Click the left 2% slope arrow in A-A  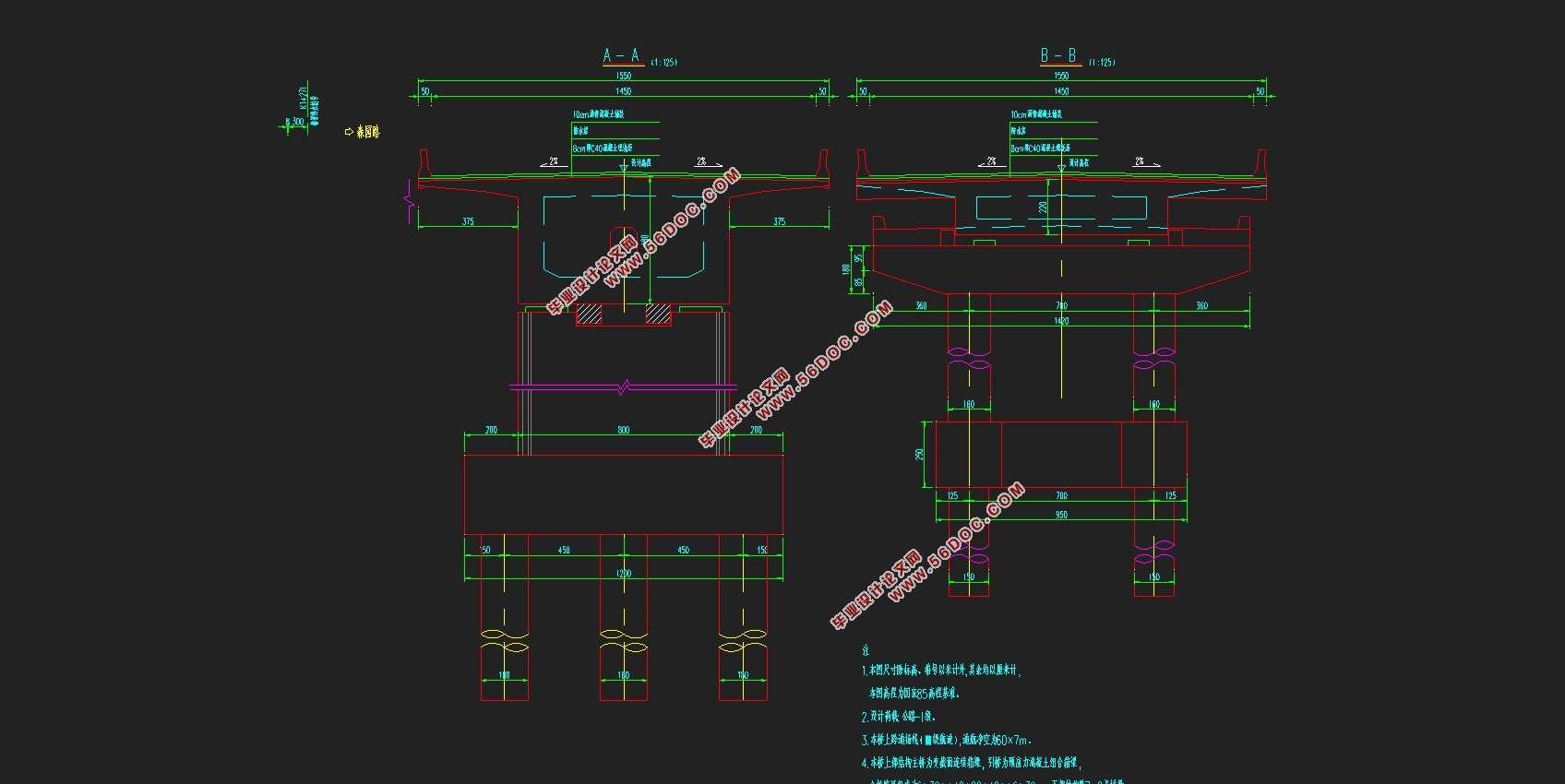551,163
